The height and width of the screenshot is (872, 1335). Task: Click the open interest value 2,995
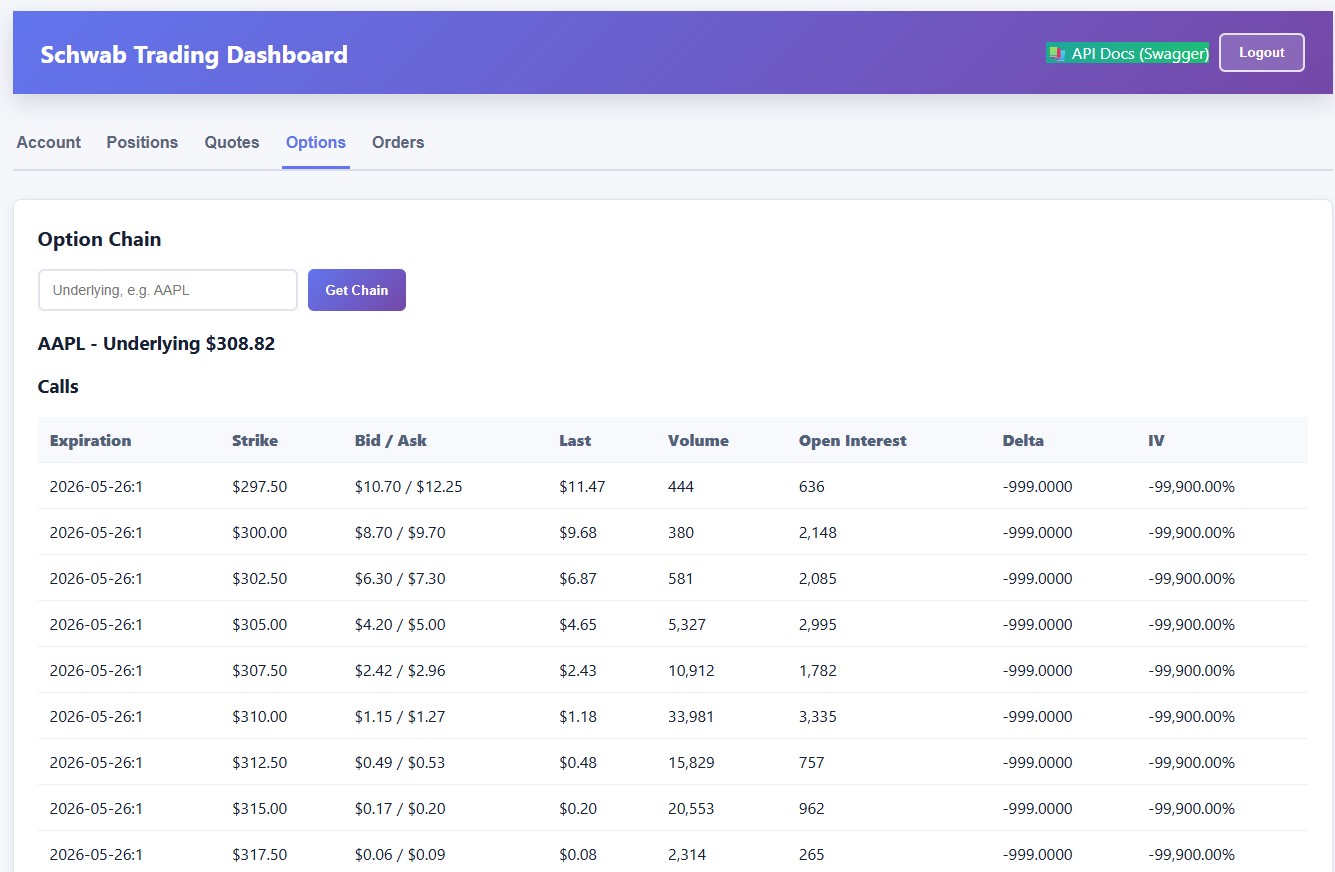click(x=818, y=625)
